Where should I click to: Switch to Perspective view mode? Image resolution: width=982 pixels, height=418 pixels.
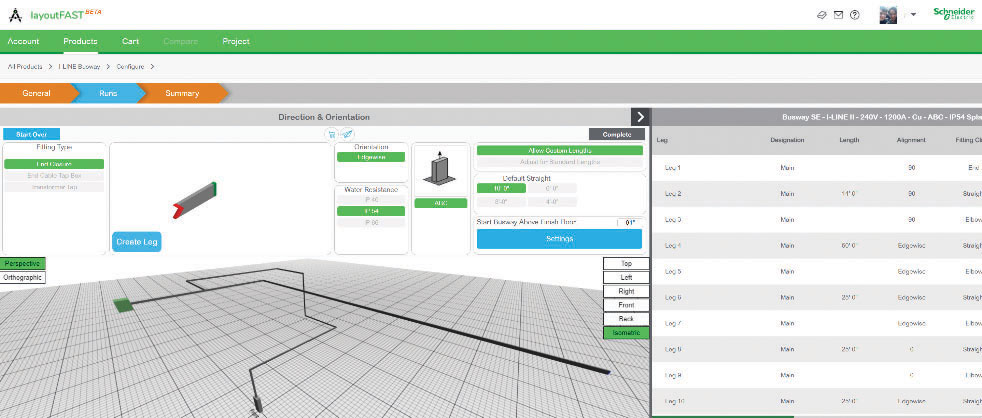pyautogui.click(x=23, y=264)
